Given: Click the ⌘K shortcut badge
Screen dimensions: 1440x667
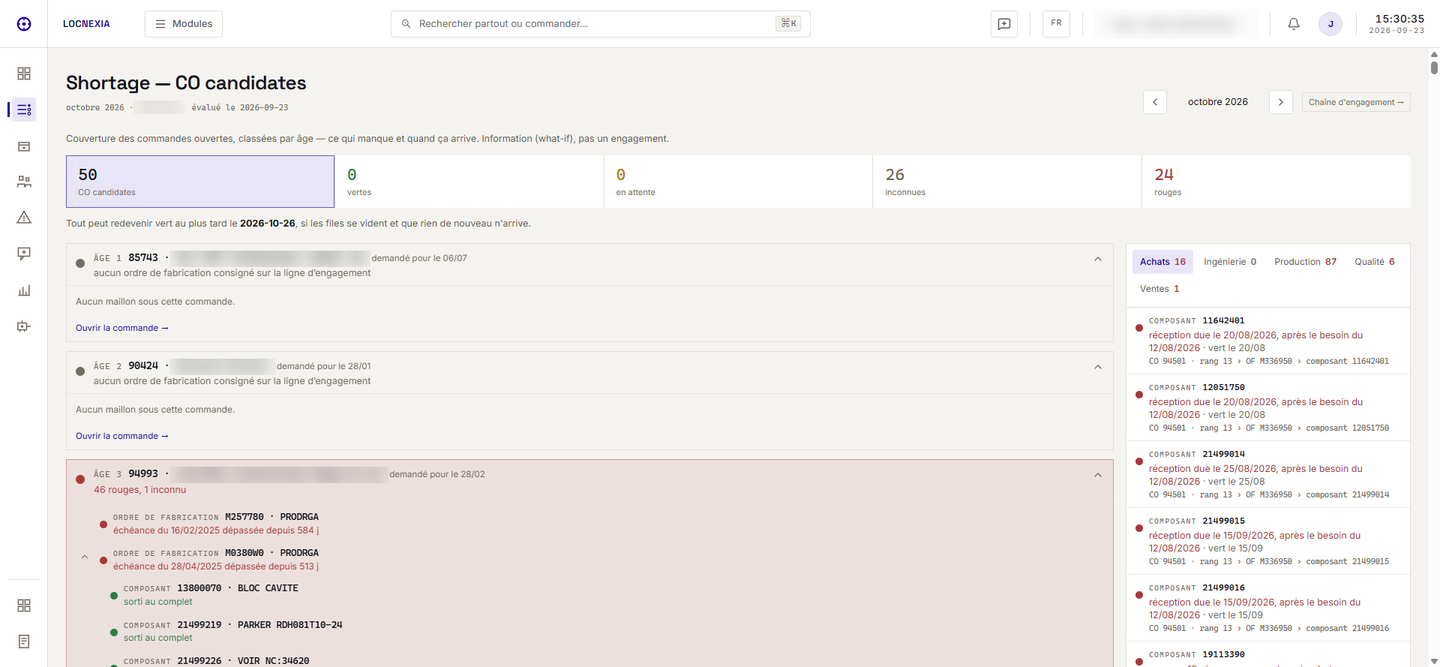Looking at the screenshot, I should tap(788, 23).
